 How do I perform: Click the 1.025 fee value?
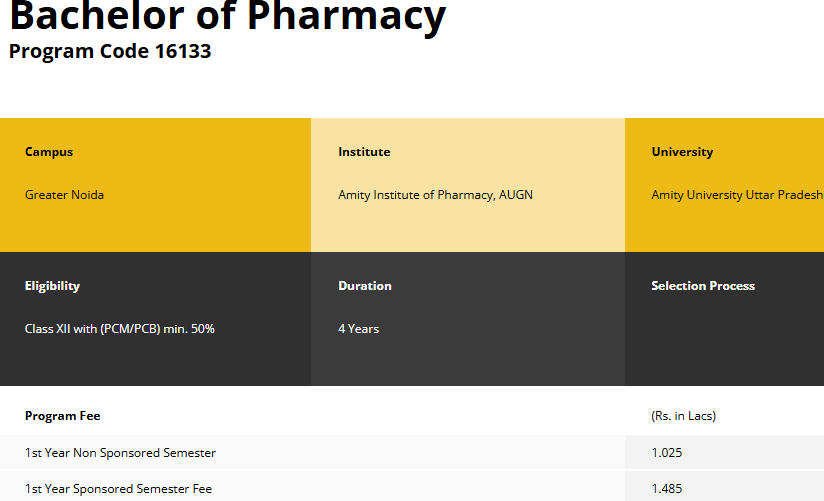(x=666, y=453)
